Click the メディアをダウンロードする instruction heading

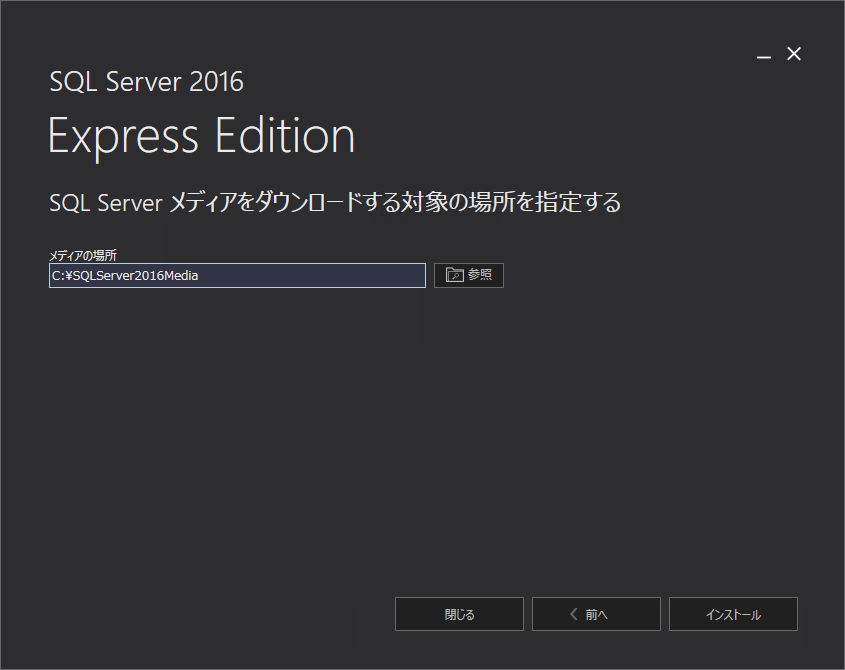(x=335, y=202)
